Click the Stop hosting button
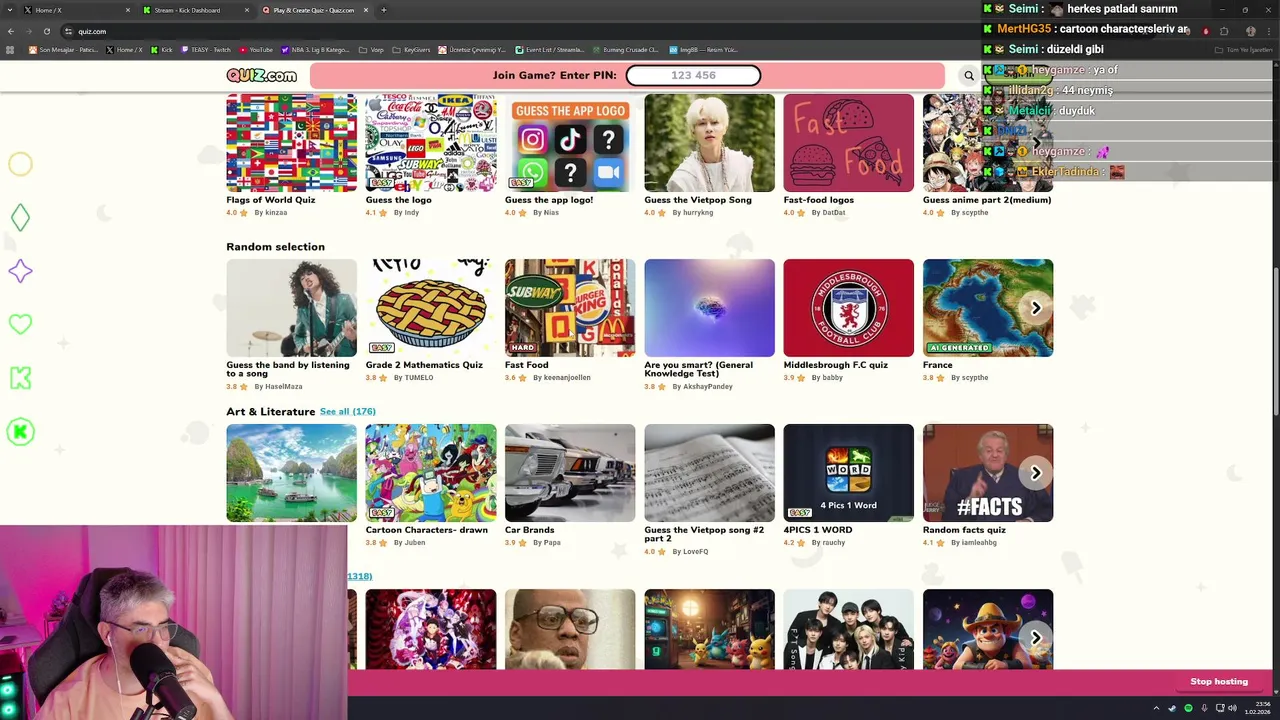Screen dimensions: 1280x720 (x=1218, y=681)
